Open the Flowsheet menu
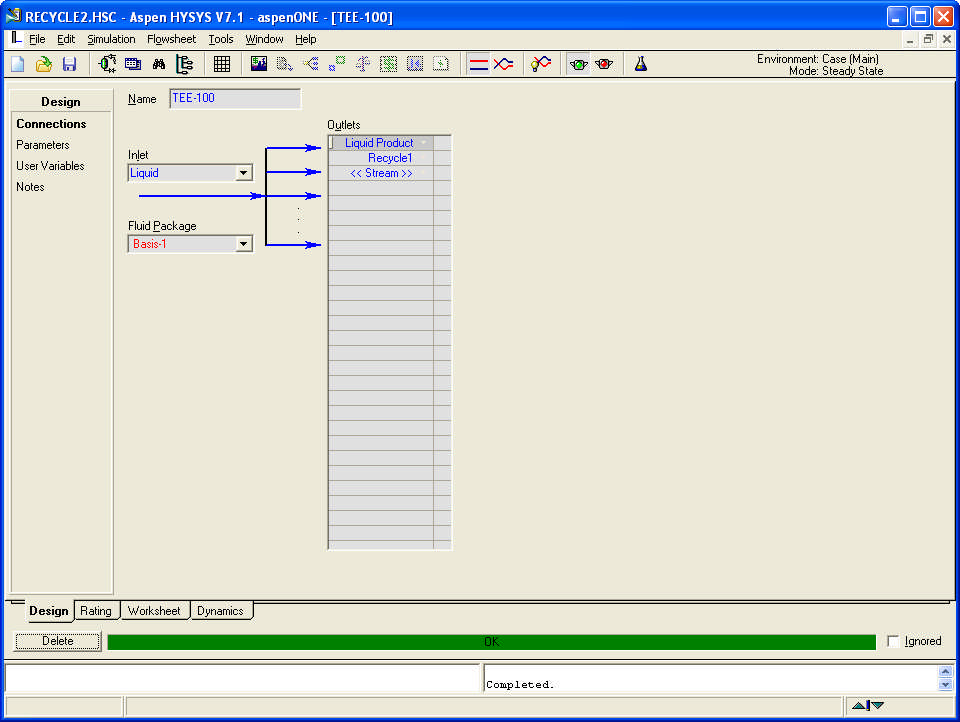The width and height of the screenshot is (960, 722). click(x=171, y=39)
